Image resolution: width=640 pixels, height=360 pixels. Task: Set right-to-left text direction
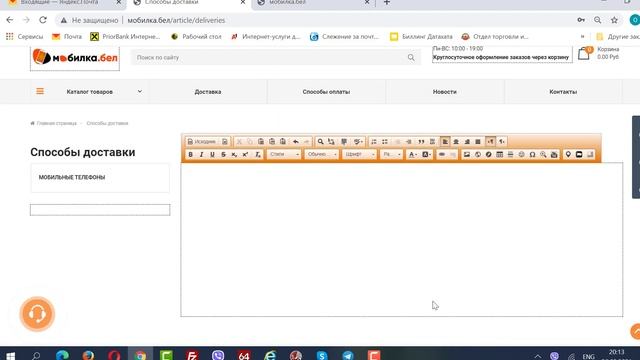502,142
